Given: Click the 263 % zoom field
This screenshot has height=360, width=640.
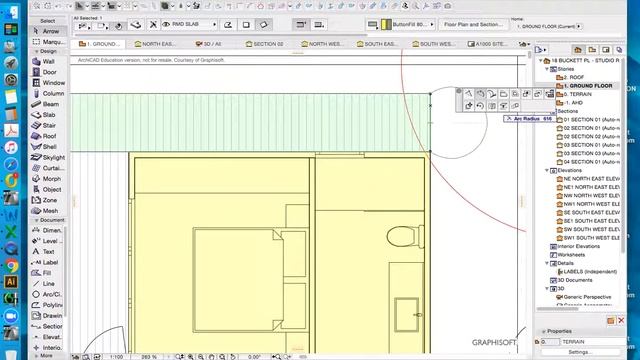Looking at the screenshot, I should pyautogui.click(x=149, y=357).
